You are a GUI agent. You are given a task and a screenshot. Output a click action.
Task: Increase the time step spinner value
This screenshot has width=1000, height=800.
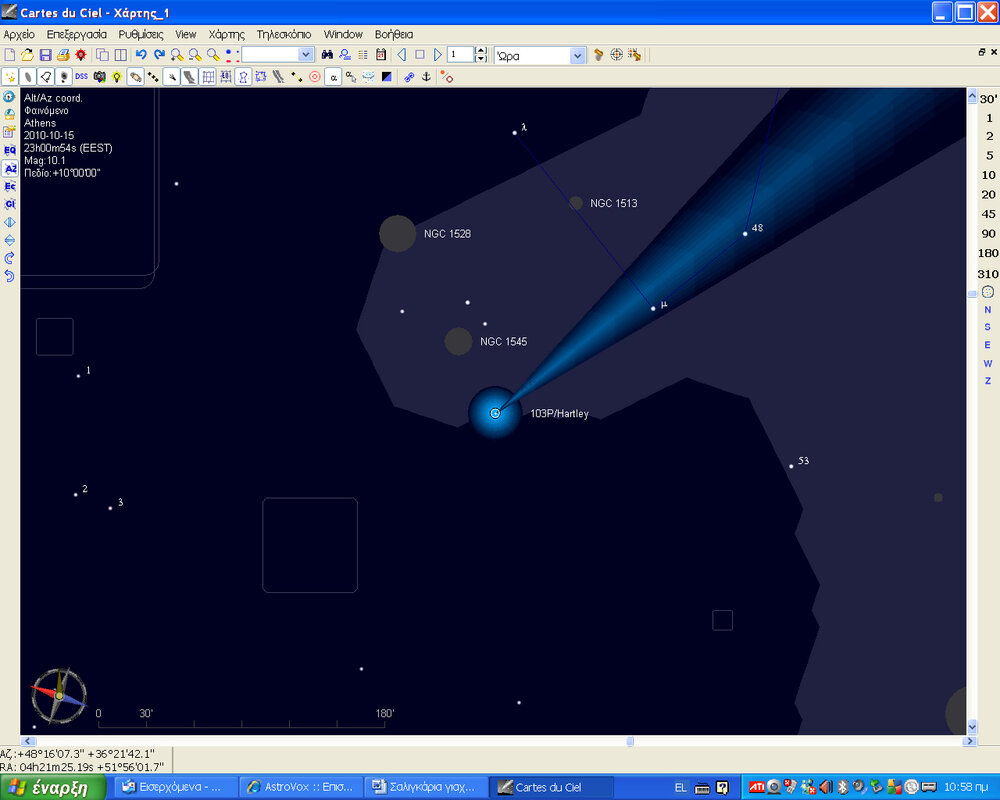pyautogui.click(x=481, y=51)
